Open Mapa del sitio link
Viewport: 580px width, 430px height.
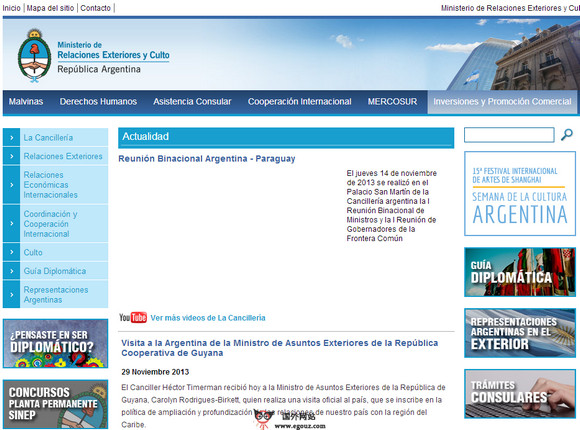(50, 8)
